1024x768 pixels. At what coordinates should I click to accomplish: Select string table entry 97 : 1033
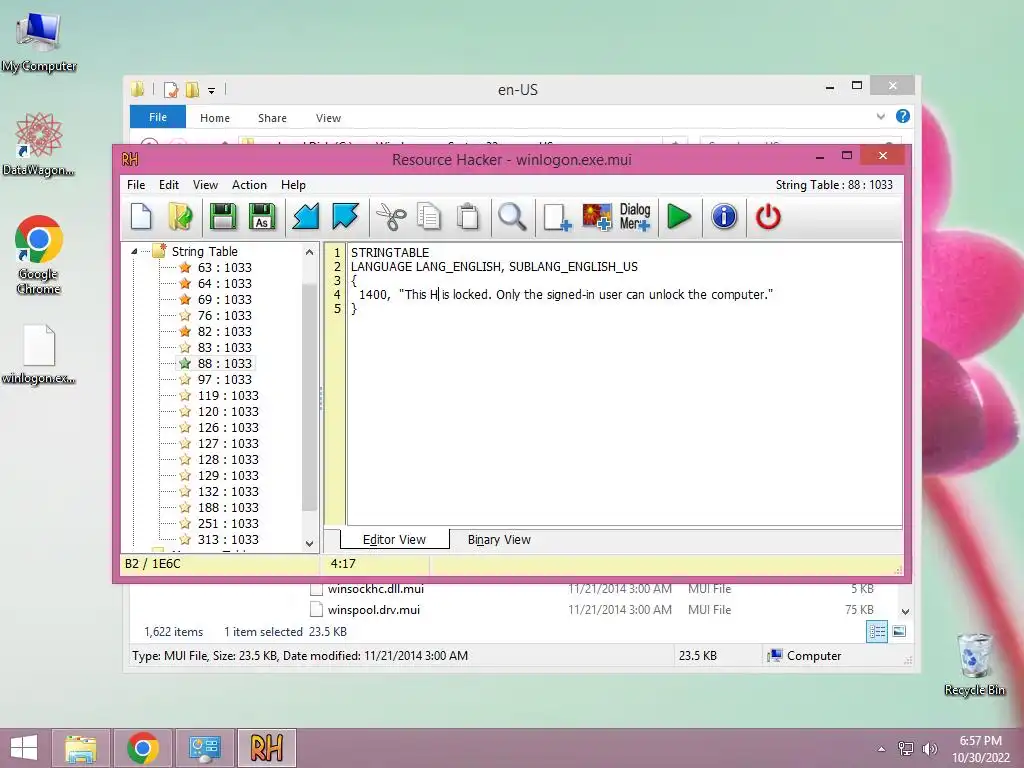click(224, 379)
